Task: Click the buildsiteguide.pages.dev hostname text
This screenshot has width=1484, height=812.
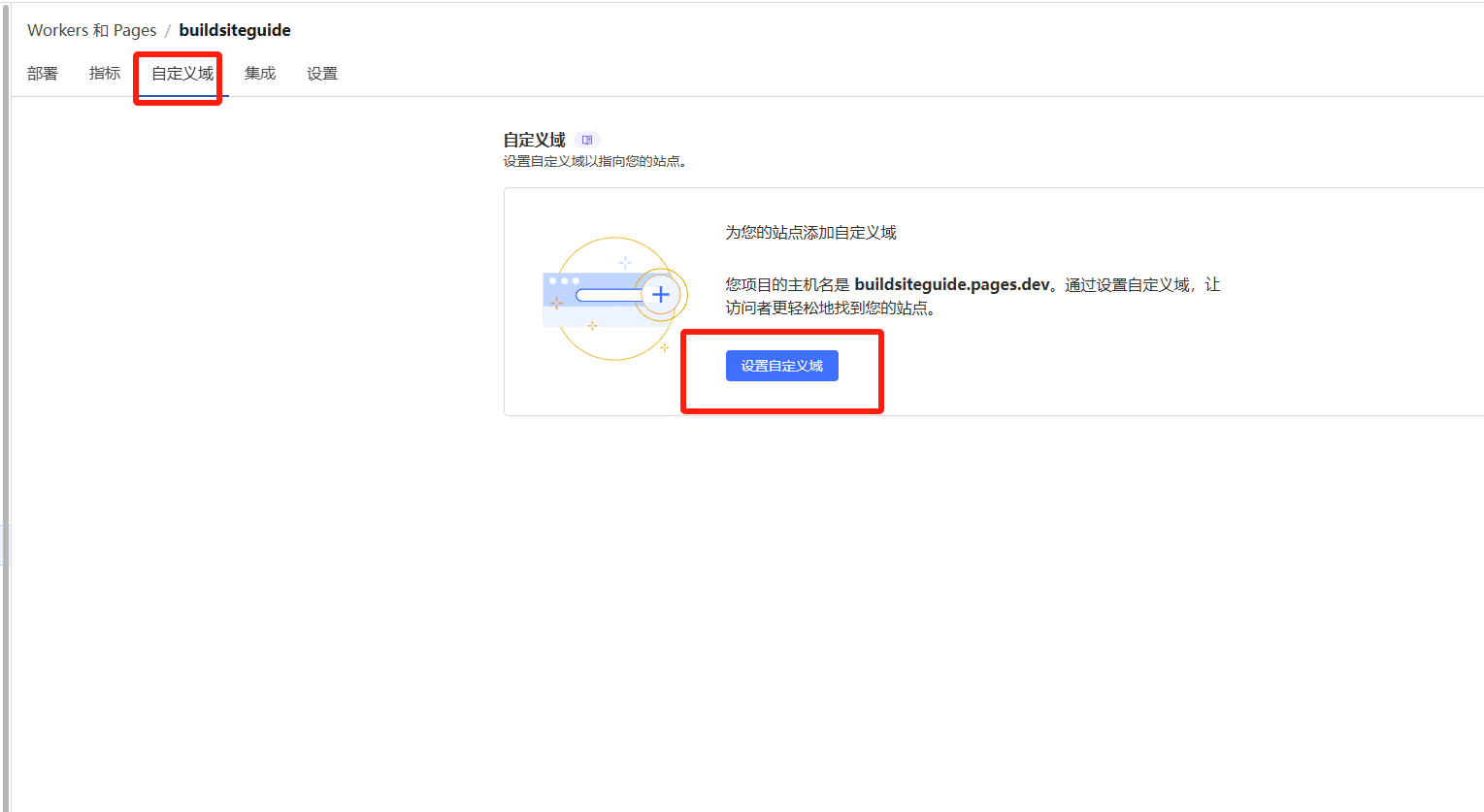Action: 951,284
